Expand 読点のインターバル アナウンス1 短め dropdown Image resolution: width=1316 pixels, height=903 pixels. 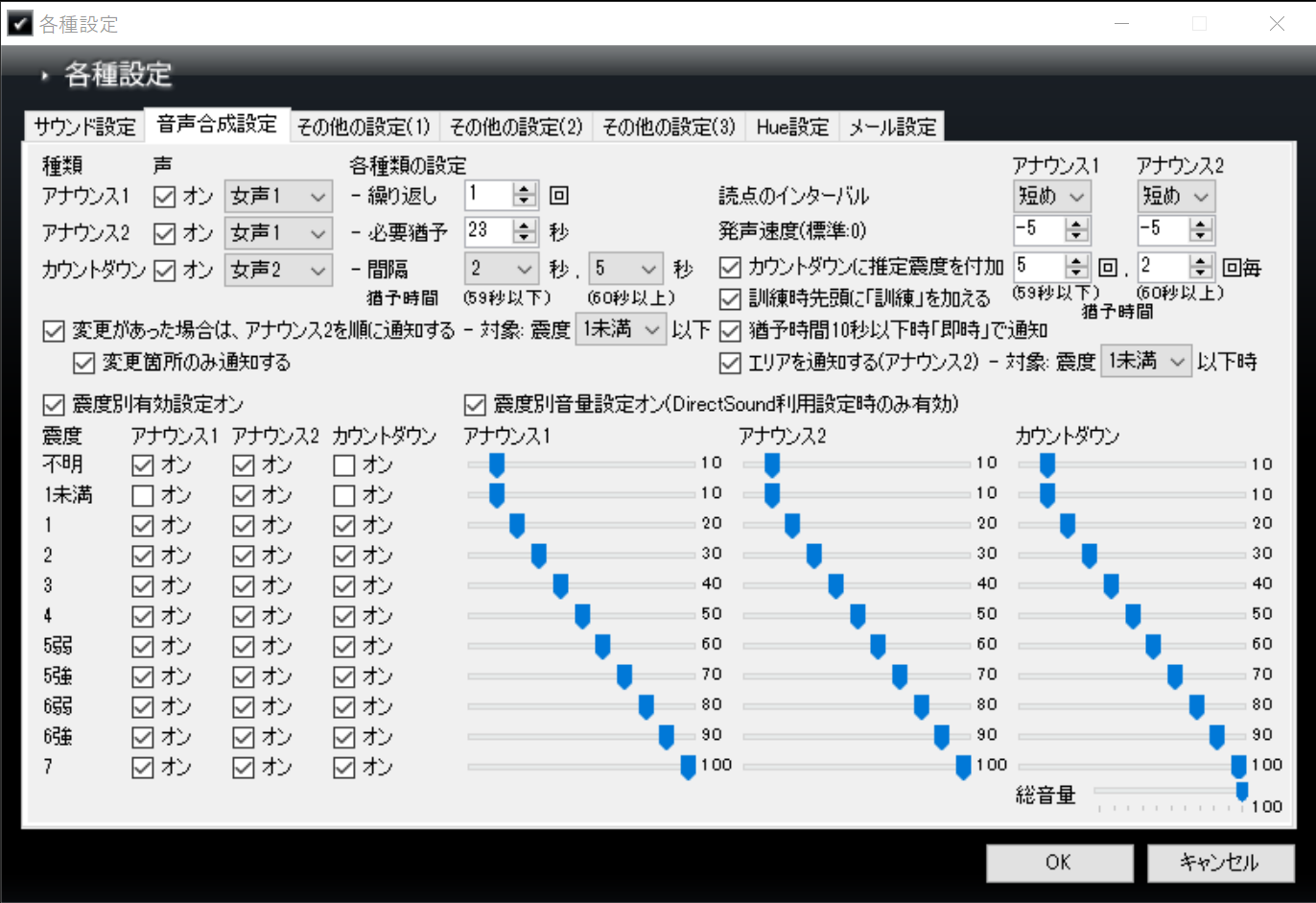[1051, 197]
